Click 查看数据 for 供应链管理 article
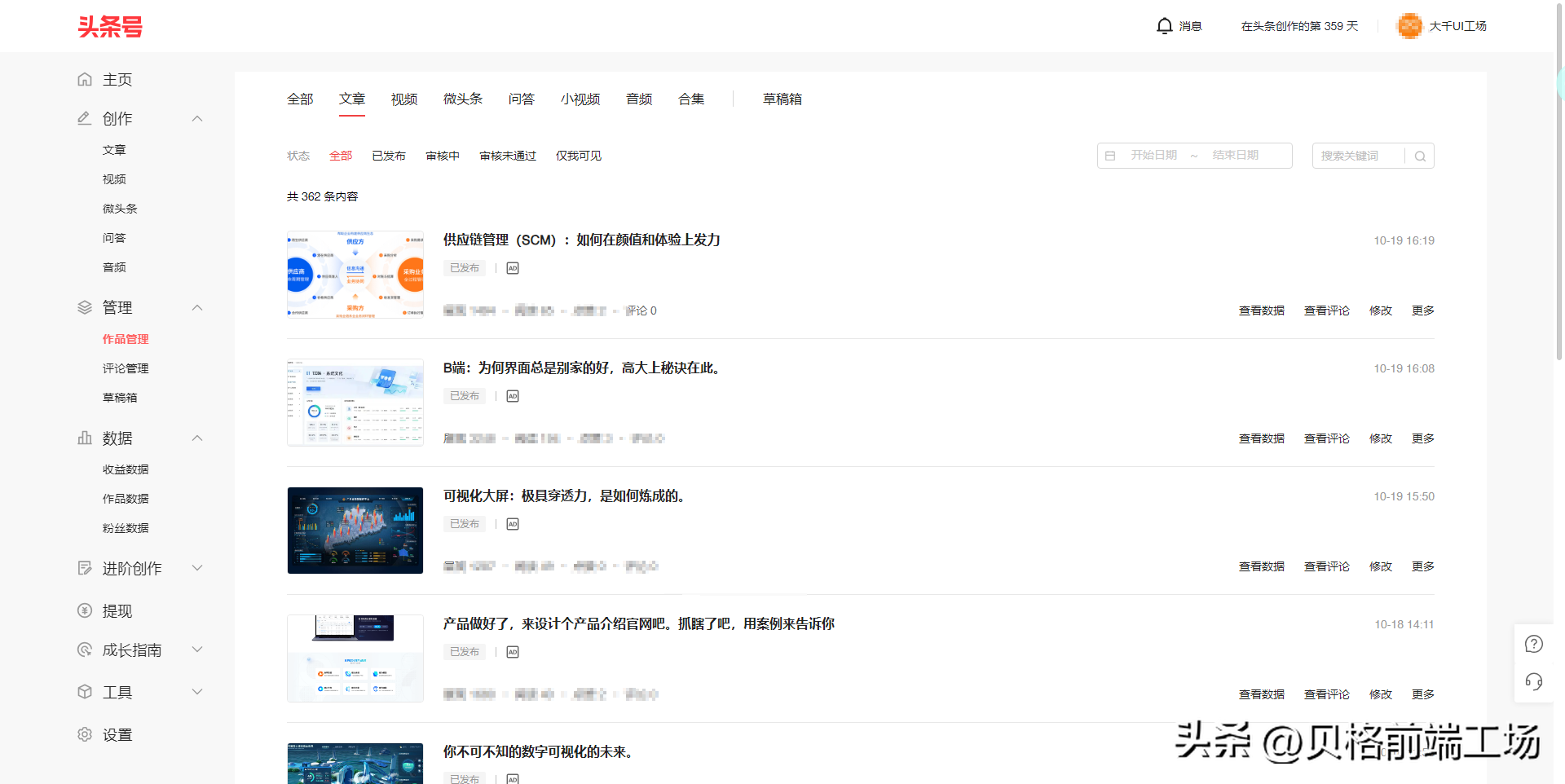The height and width of the screenshot is (784, 1565). pos(1262,311)
